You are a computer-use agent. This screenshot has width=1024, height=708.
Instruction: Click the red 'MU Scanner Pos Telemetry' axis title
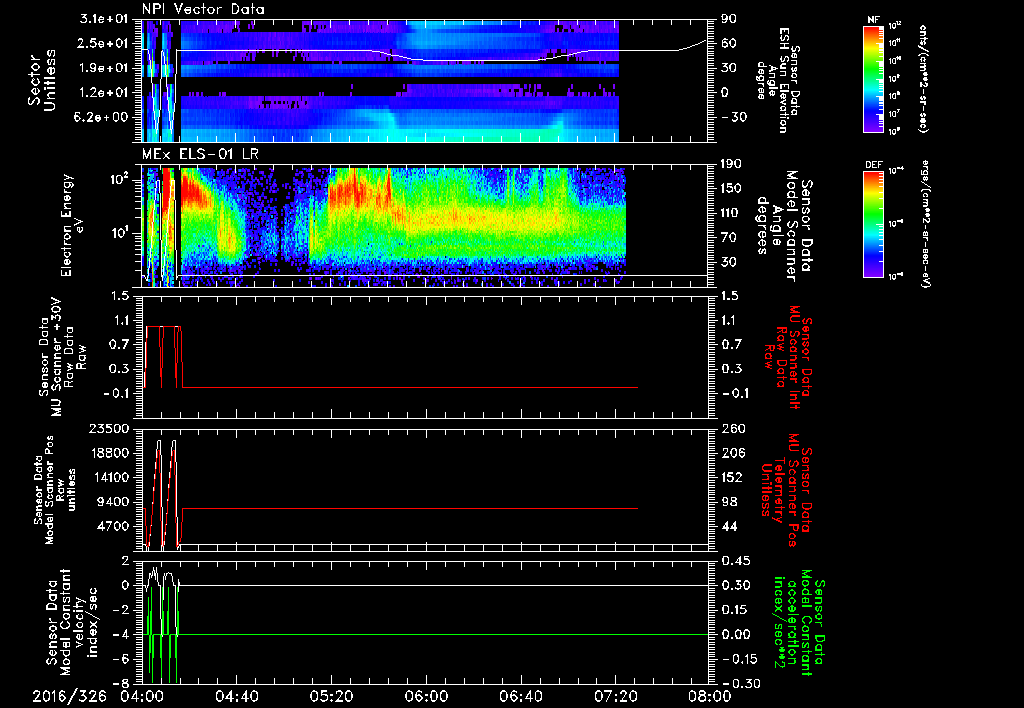click(786, 490)
